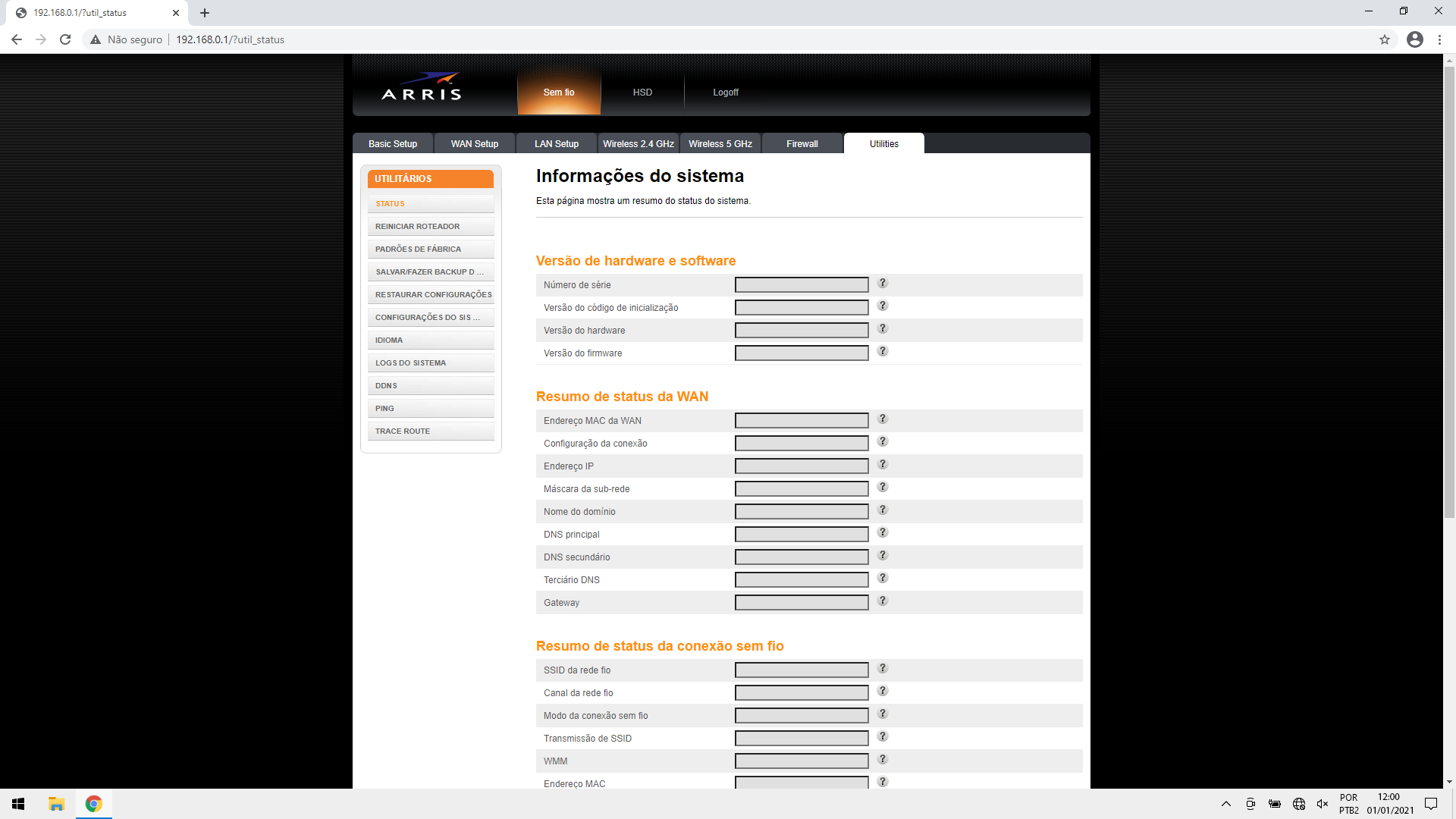Click the Endereço IP field
The height and width of the screenshot is (819, 1456).
[802, 466]
